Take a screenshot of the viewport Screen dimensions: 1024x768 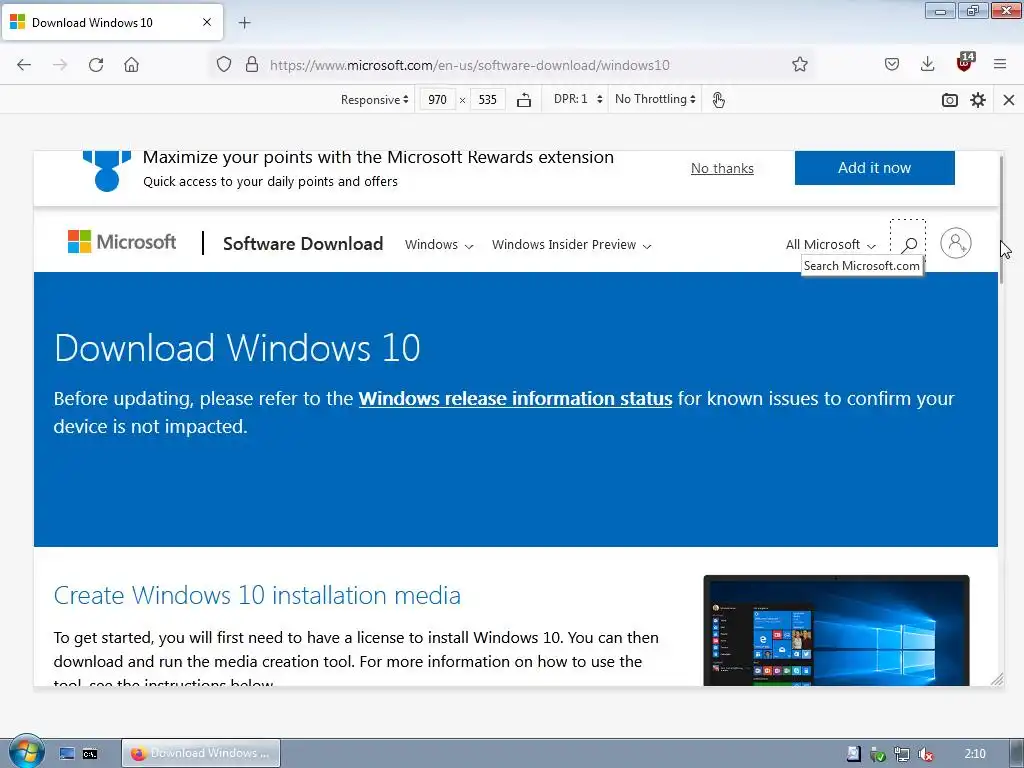(x=950, y=100)
